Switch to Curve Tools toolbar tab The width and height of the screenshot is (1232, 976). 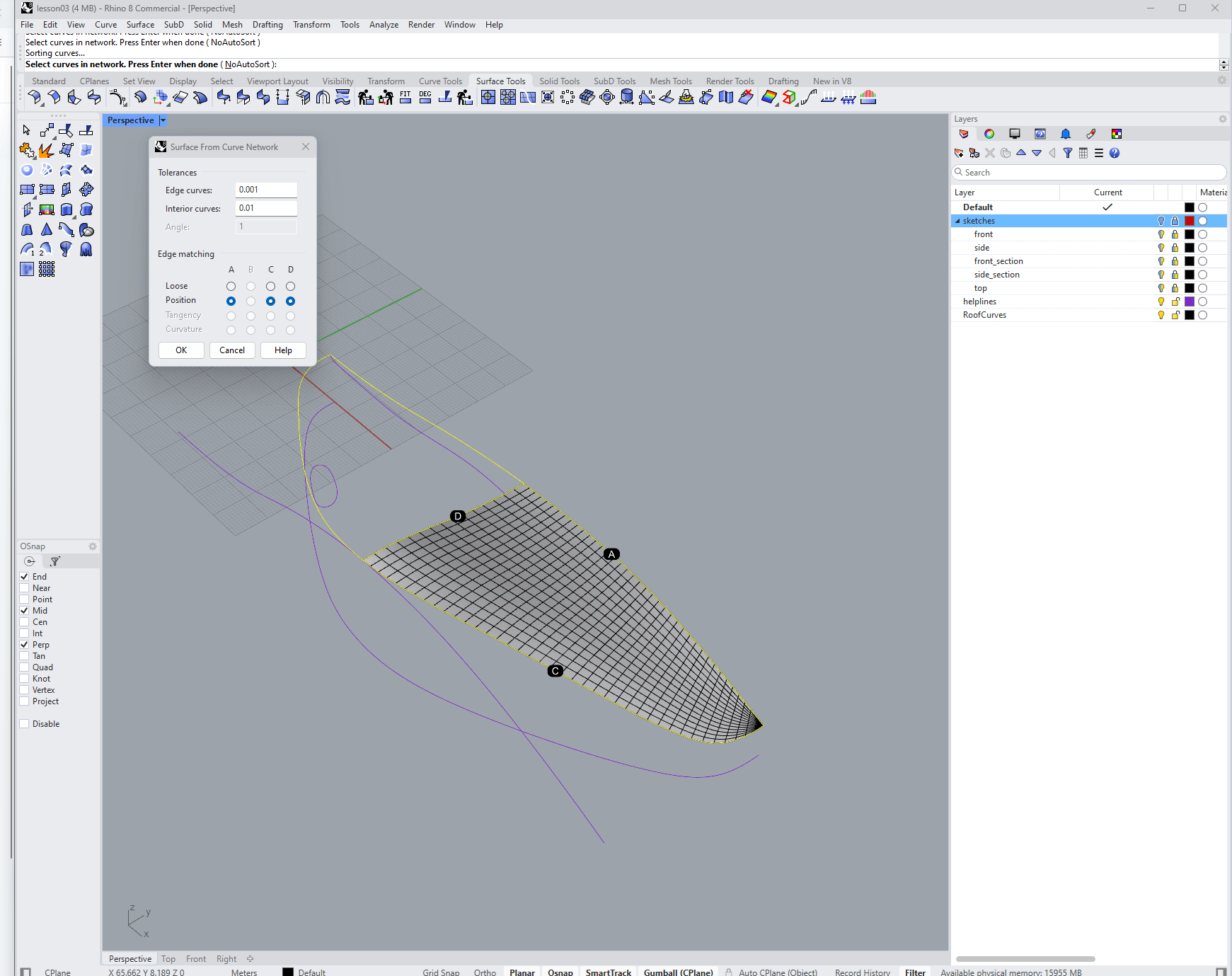(x=440, y=81)
